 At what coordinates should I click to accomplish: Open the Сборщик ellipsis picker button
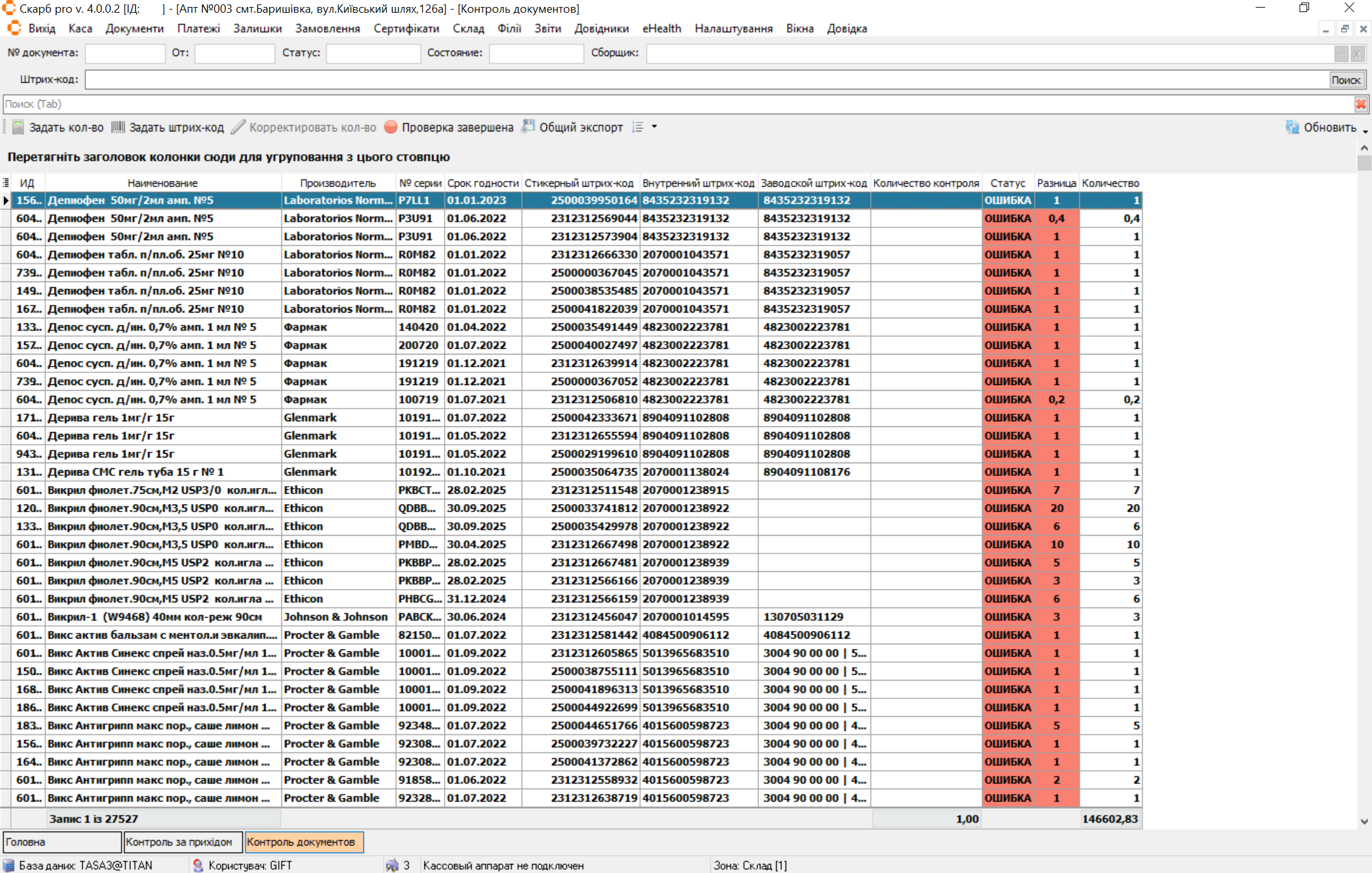pyautogui.click(x=1341, y=54)
